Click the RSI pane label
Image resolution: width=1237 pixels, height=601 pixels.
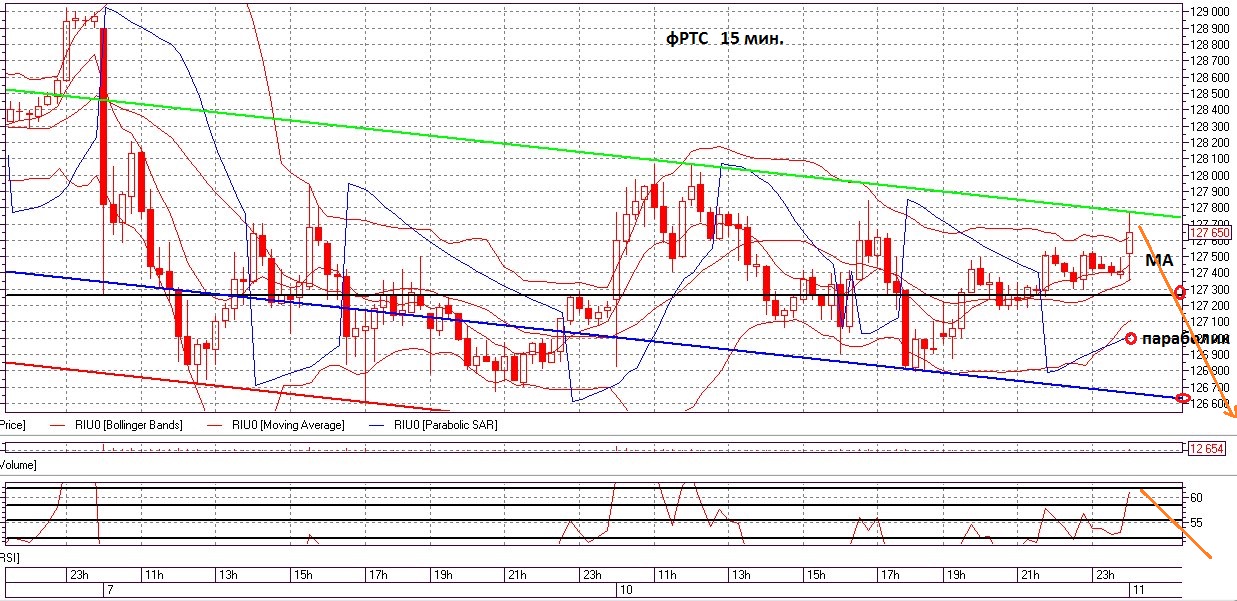click(x=10, y=557)
